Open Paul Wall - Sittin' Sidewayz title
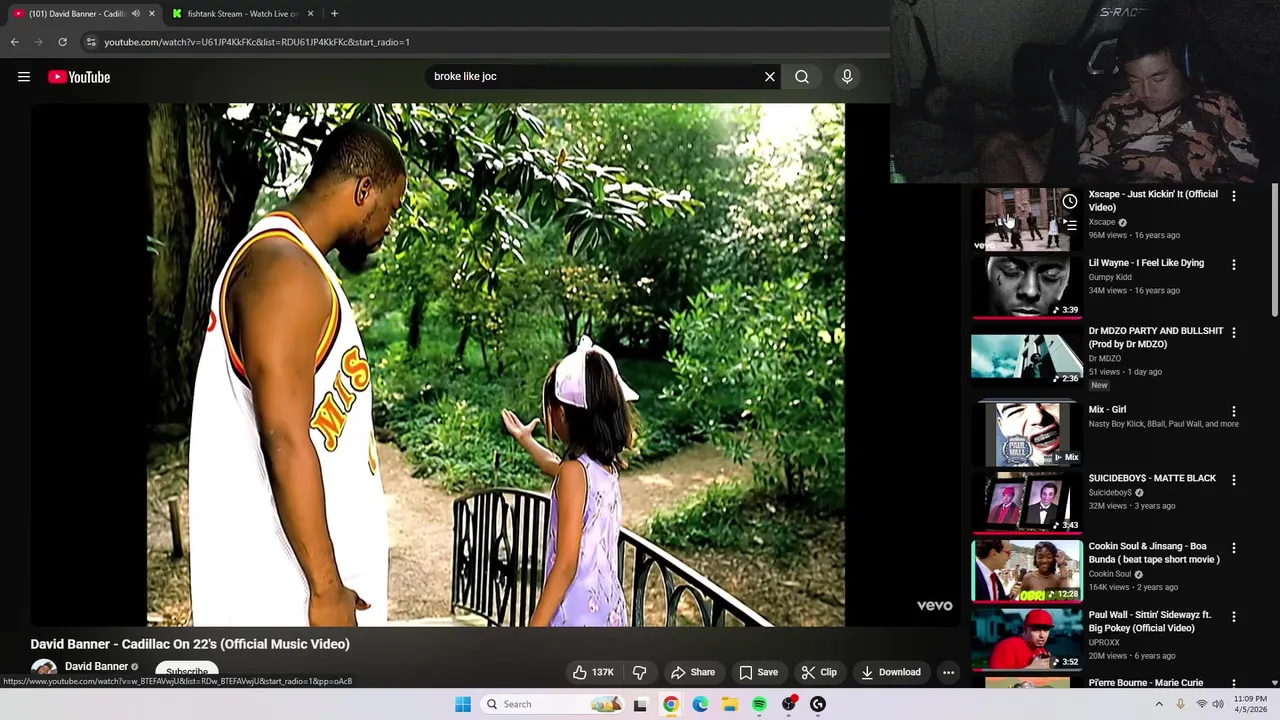 click(1149, 621)
